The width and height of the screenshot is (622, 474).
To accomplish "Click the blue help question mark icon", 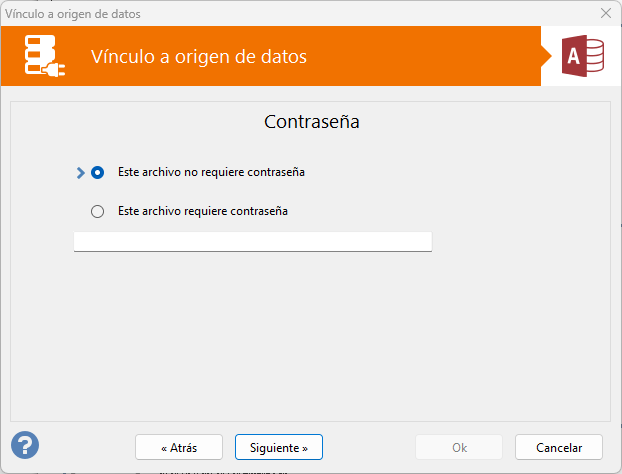I will [25, 445].
